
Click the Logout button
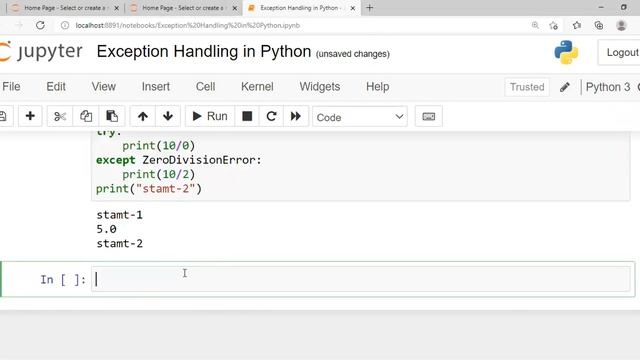point(619,52)
